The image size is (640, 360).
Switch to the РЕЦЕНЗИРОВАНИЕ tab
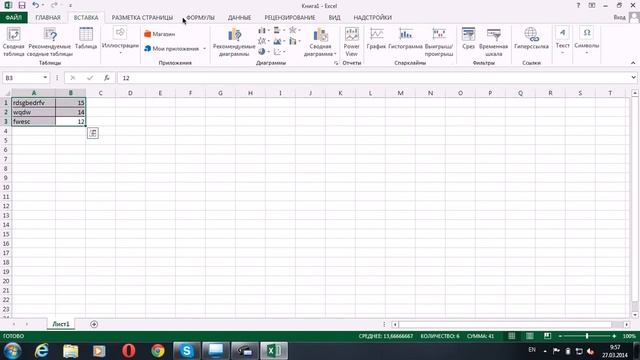[x=290, y=18]
